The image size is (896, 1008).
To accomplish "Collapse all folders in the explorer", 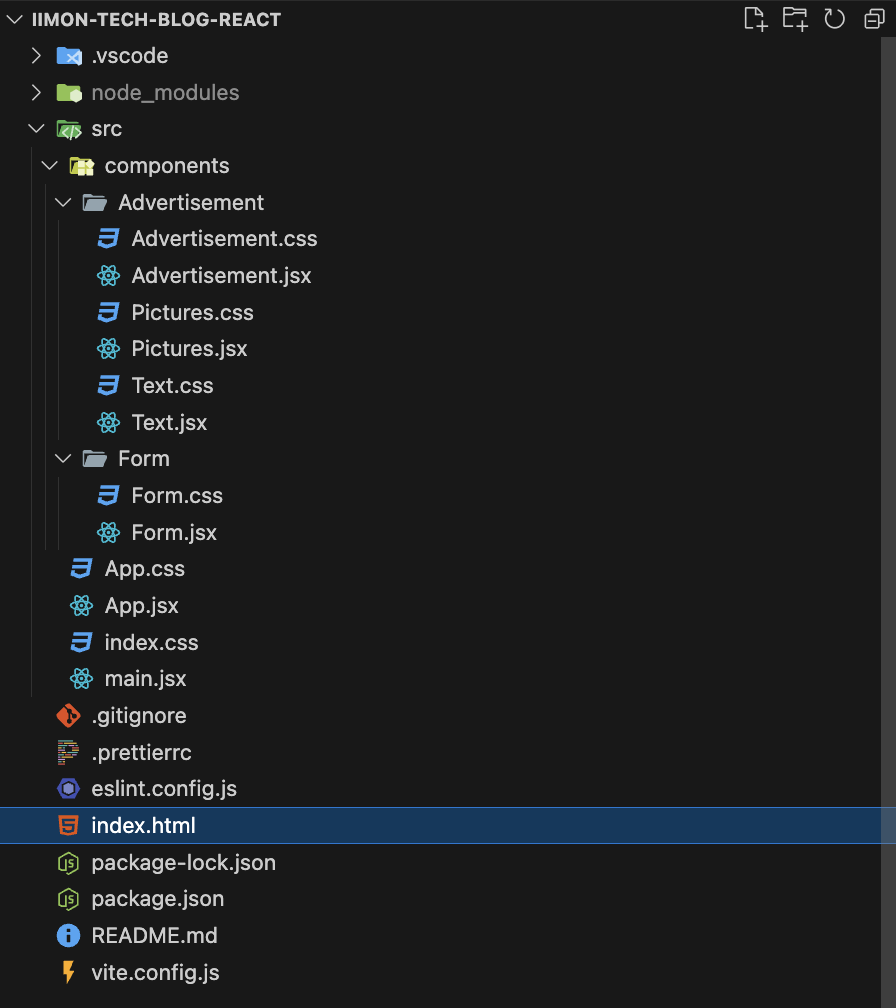I will 874,19.
